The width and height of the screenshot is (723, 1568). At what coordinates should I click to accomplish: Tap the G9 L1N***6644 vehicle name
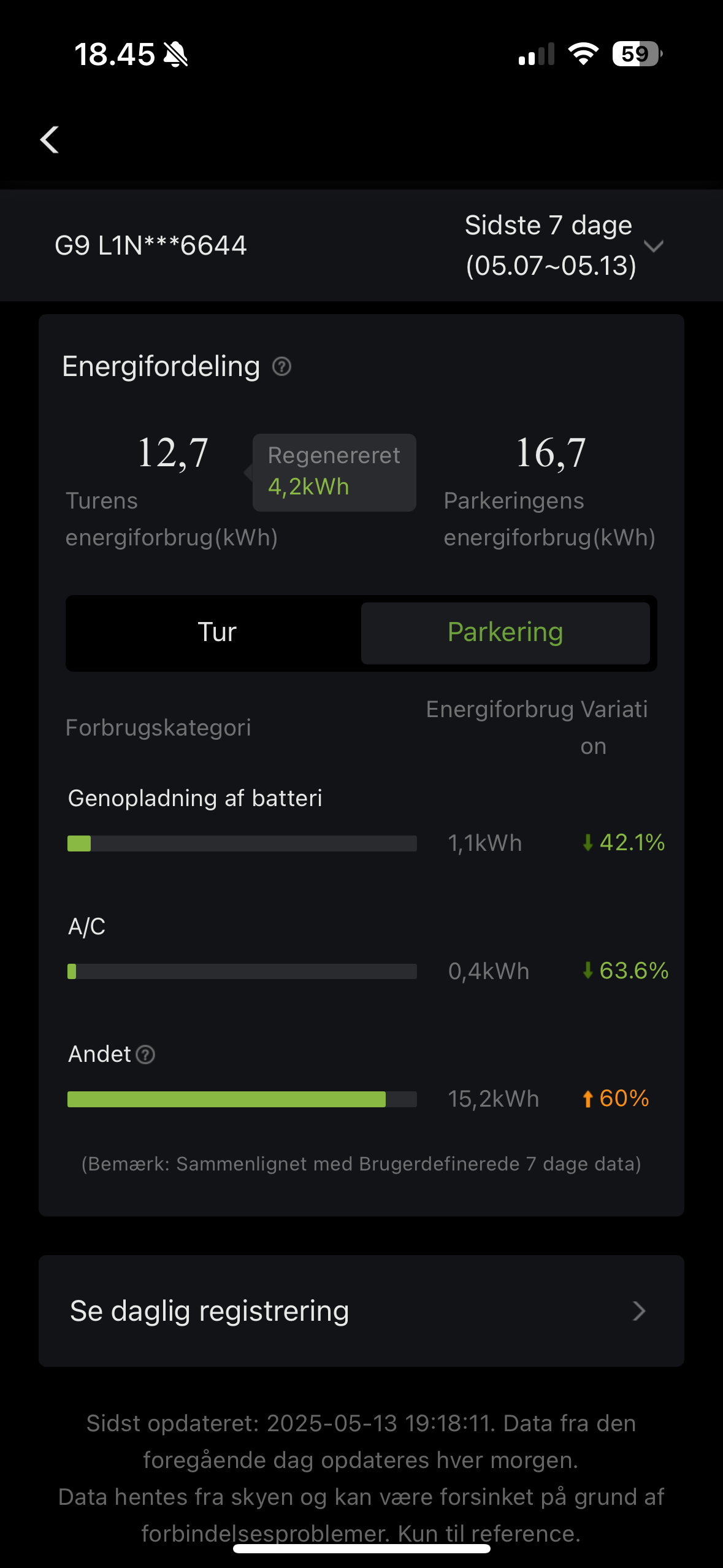151,245
